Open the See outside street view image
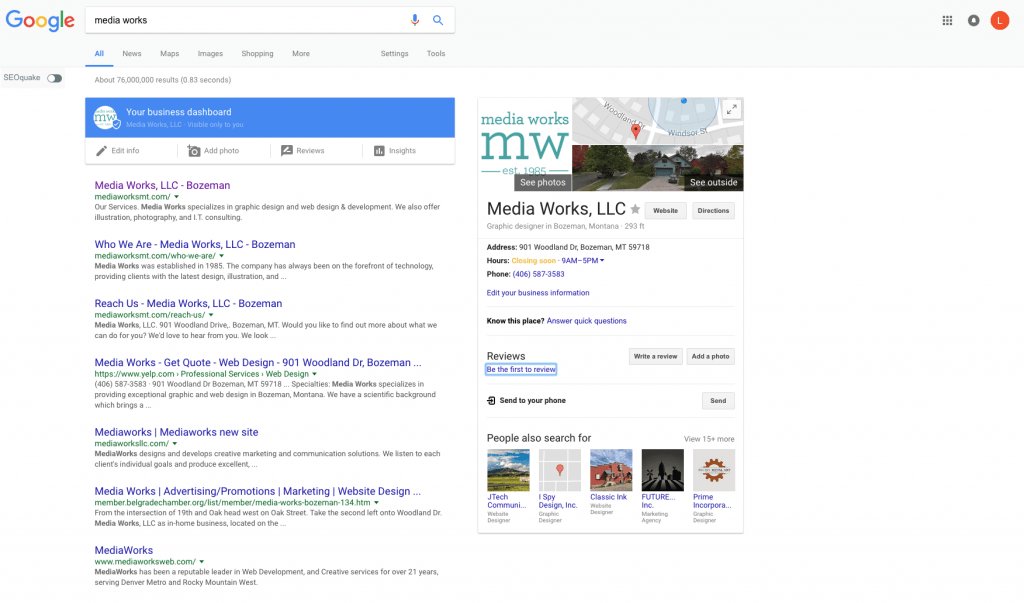 pyautogui.click(x=658, y=168)
